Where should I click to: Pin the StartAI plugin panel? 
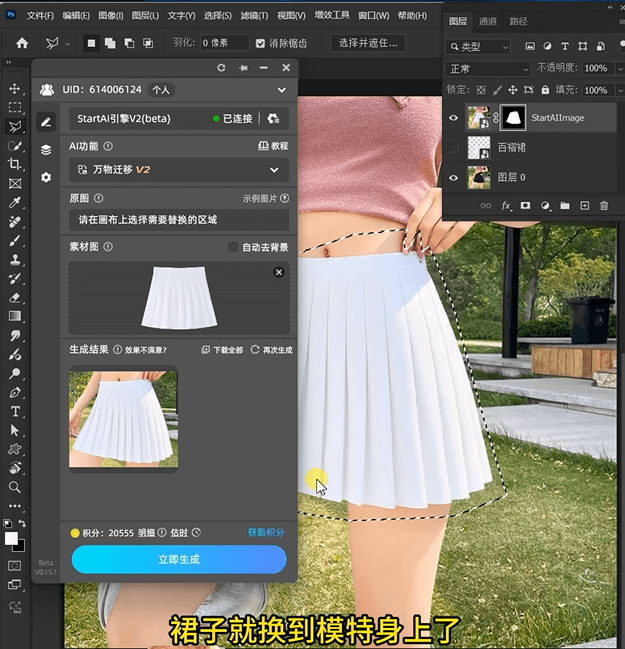tap(243, 68)
